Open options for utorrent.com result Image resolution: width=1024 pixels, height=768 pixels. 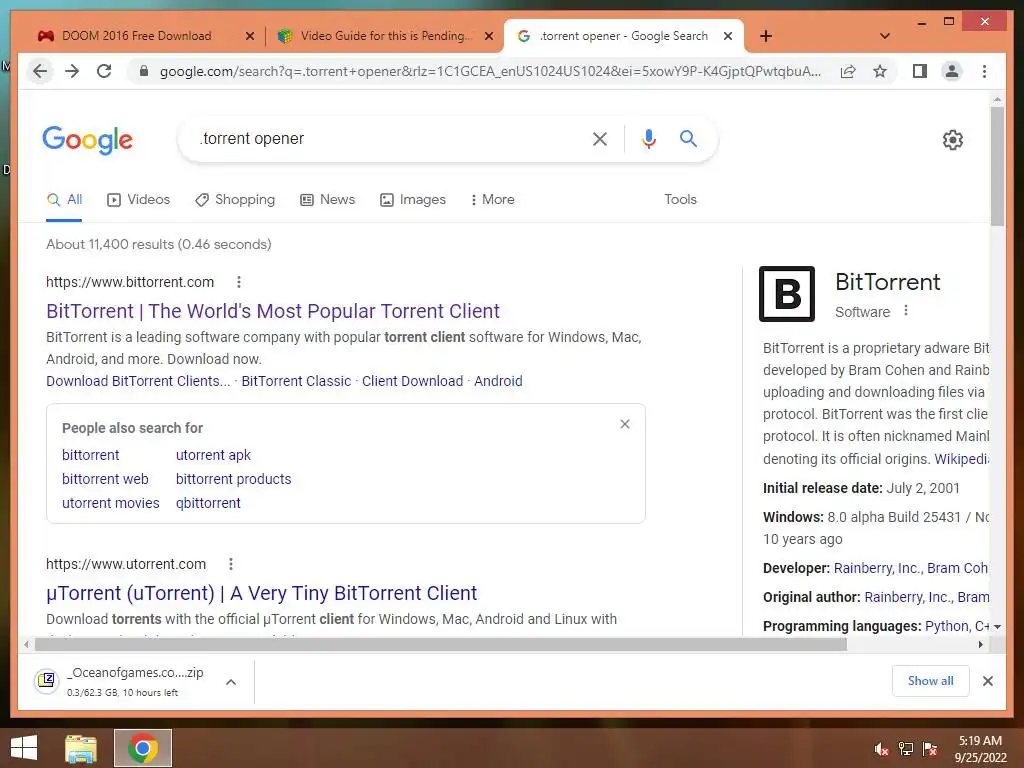pos(231,564)
